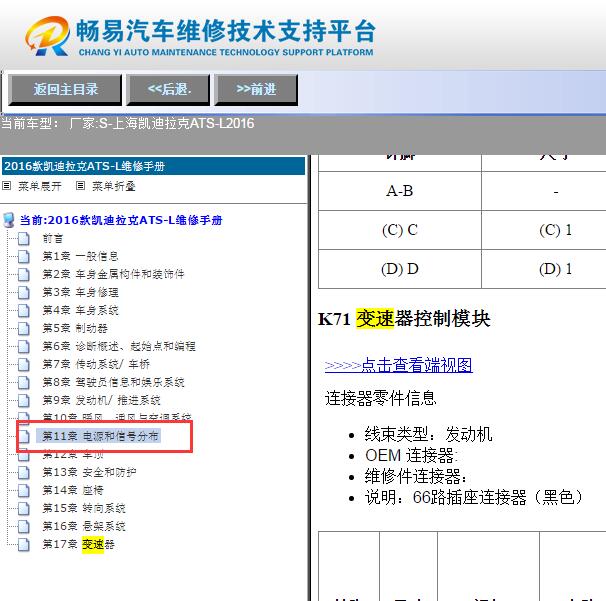Screen dimensions: 606x601
Task: Click the 维修件连接器 bullet
Action: tap(416, 476)
